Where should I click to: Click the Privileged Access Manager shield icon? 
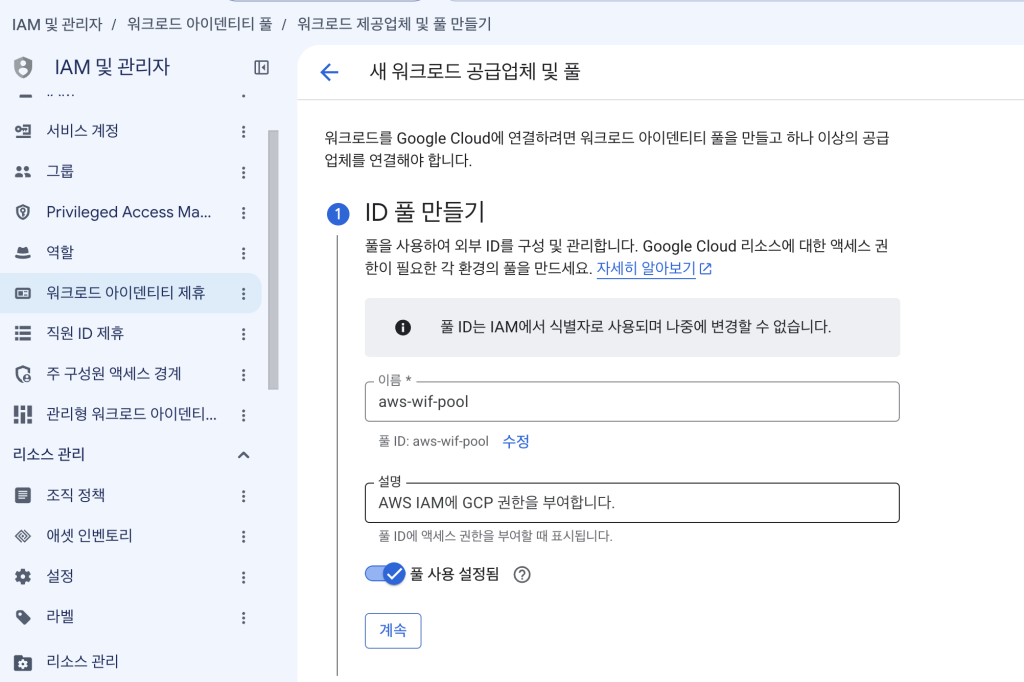point(23,212)
